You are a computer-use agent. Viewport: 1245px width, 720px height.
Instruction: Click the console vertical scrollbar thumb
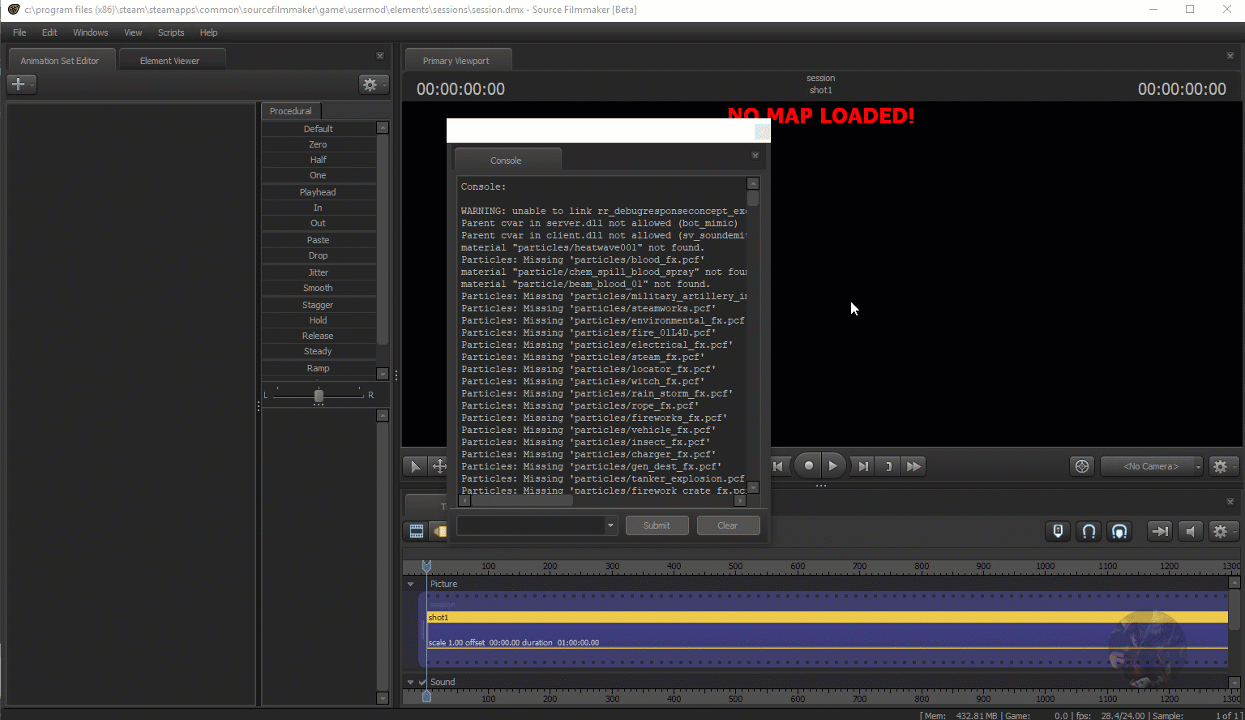[x=753, y=198]
